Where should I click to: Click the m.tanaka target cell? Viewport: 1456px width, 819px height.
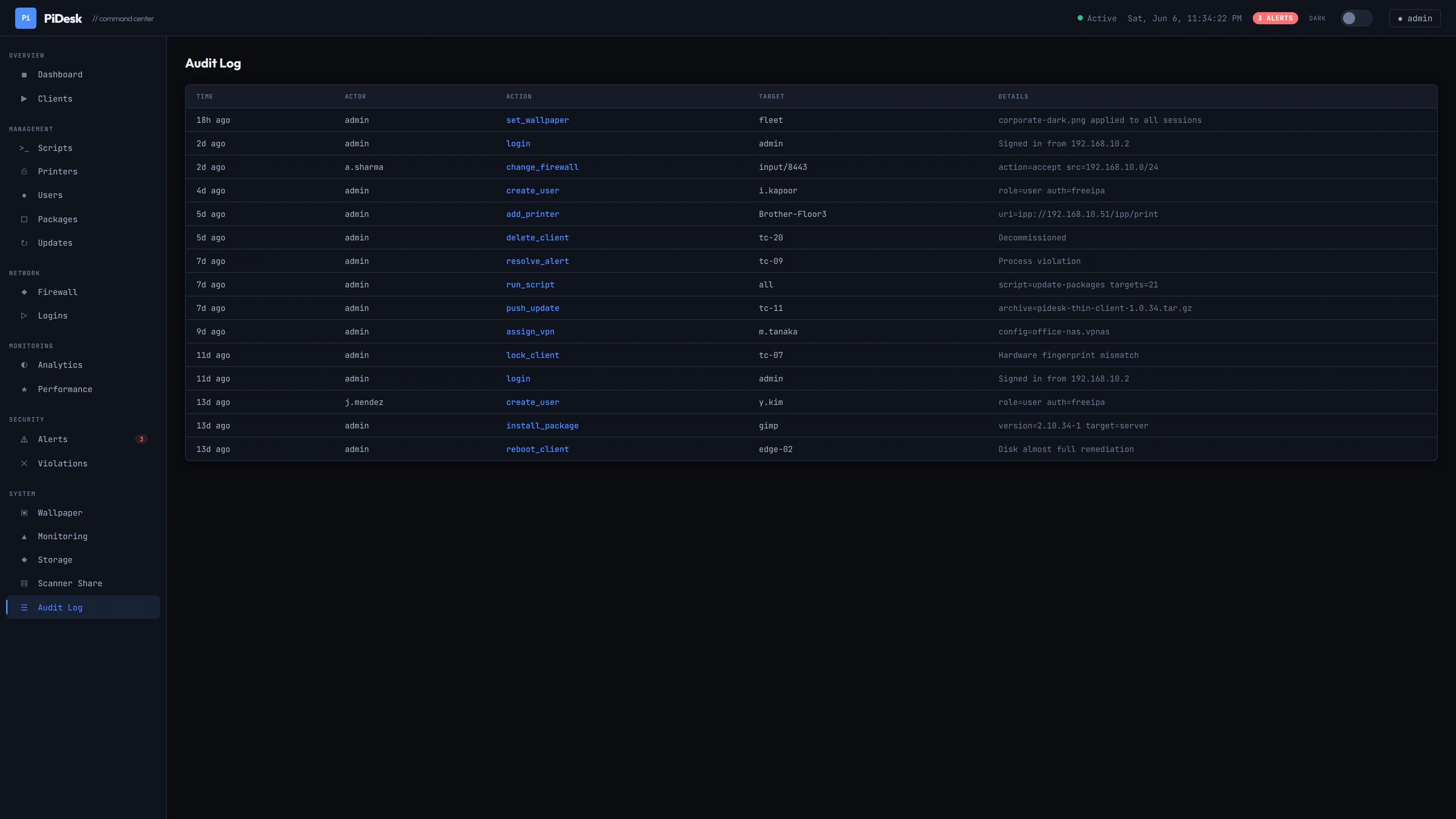[x=778, y=332]
